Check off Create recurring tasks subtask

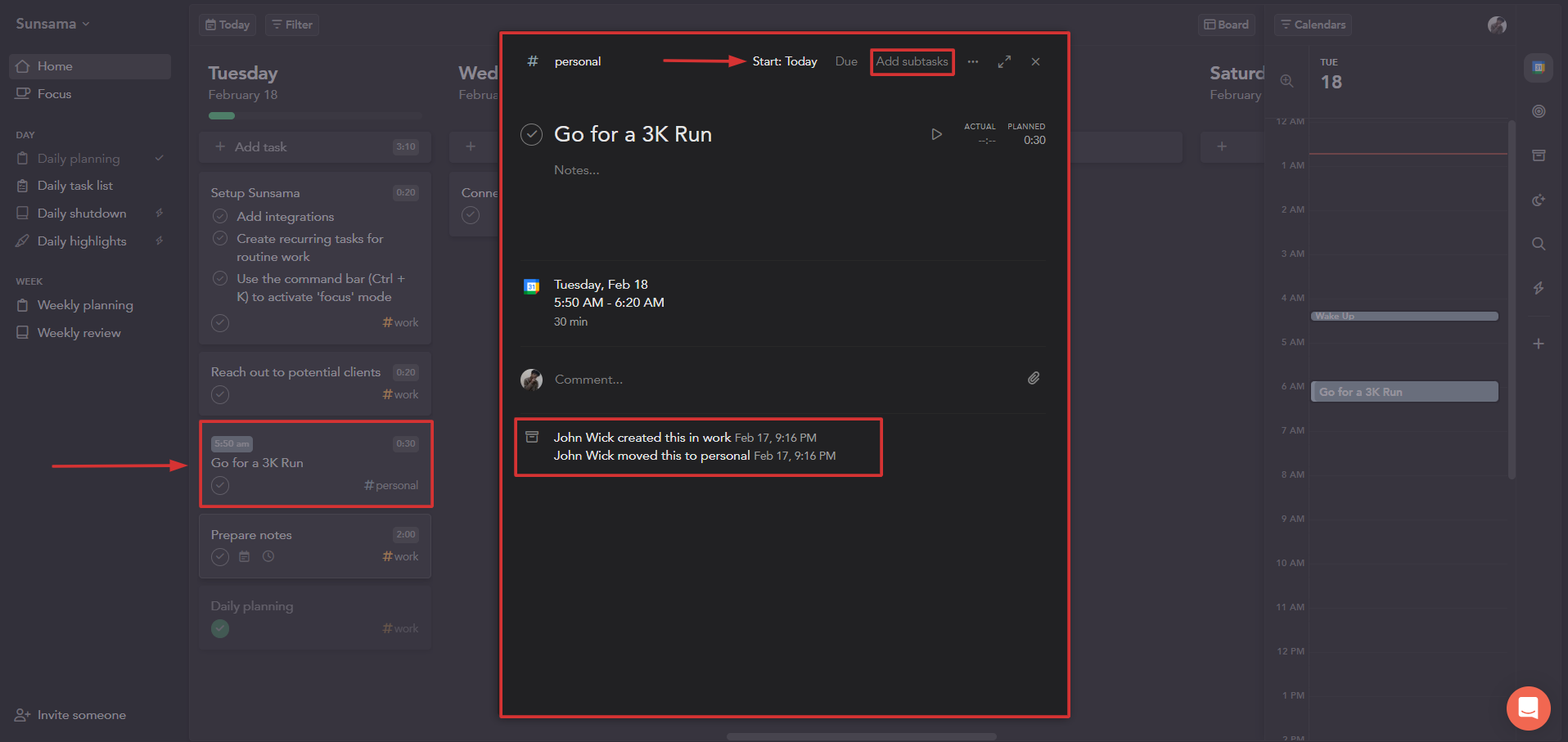coord(220,238)
